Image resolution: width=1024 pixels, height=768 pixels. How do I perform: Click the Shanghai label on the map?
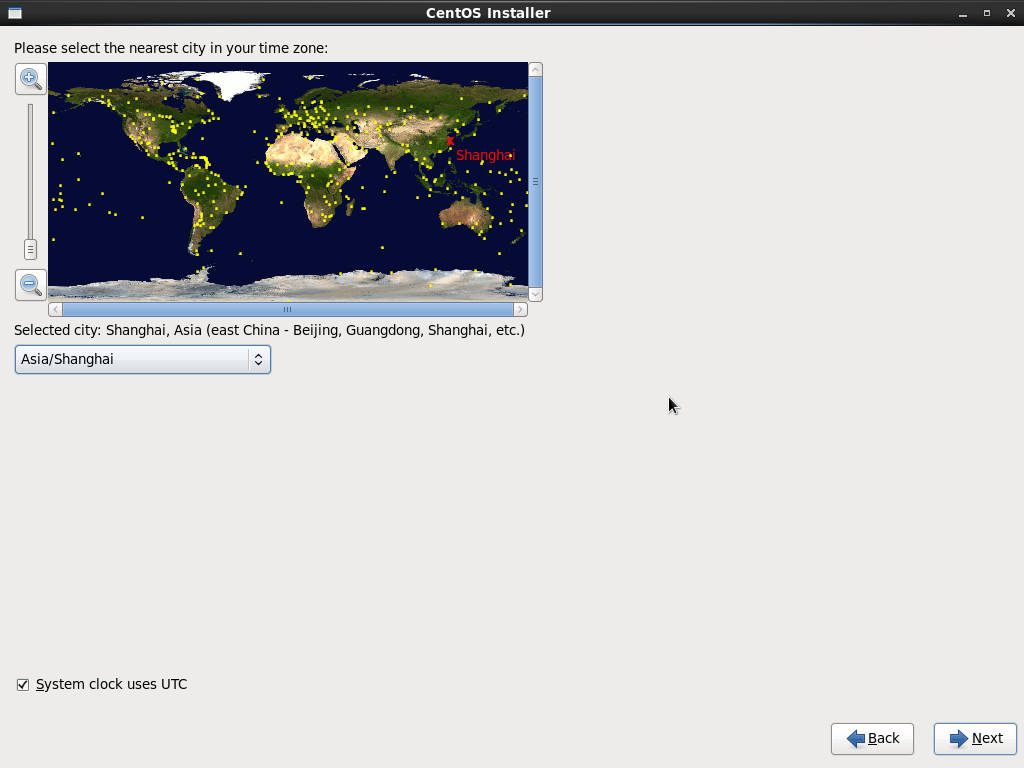point(485,155)
